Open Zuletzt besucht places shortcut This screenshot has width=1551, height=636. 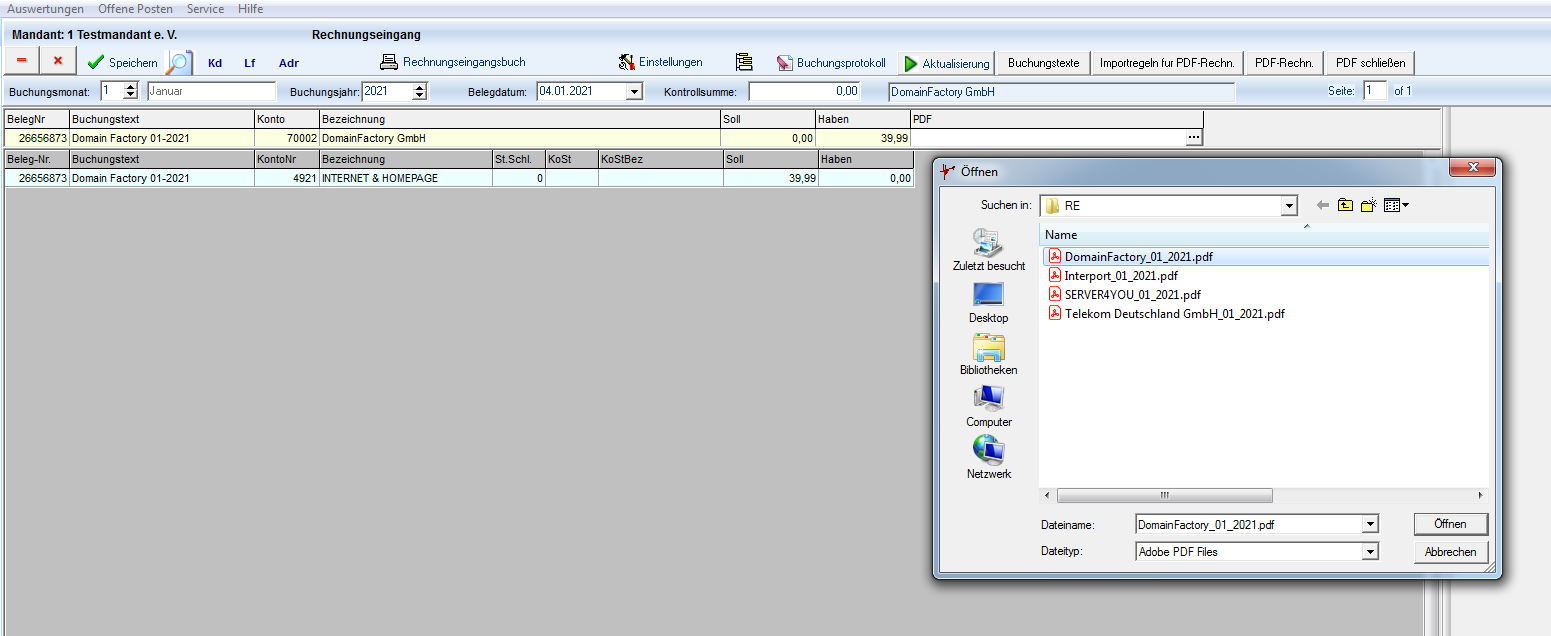pyautogui.click(x=989, y=250)
